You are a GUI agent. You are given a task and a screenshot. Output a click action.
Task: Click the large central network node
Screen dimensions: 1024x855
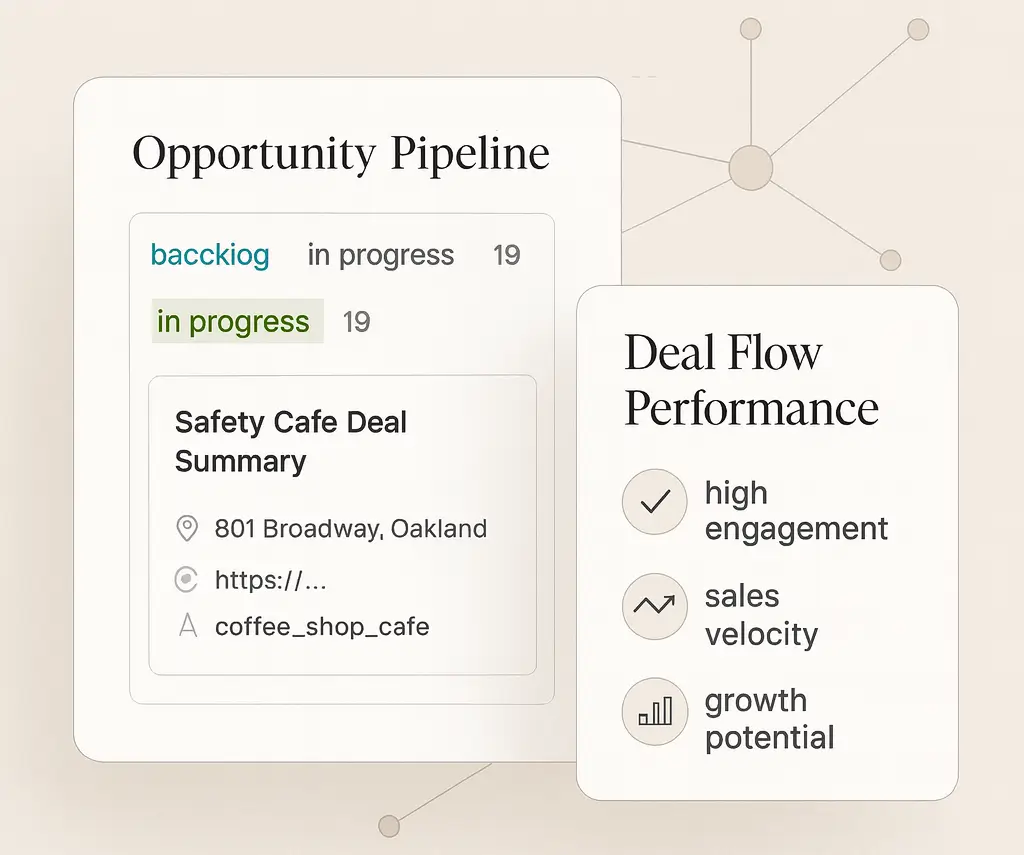coord(751,168)
